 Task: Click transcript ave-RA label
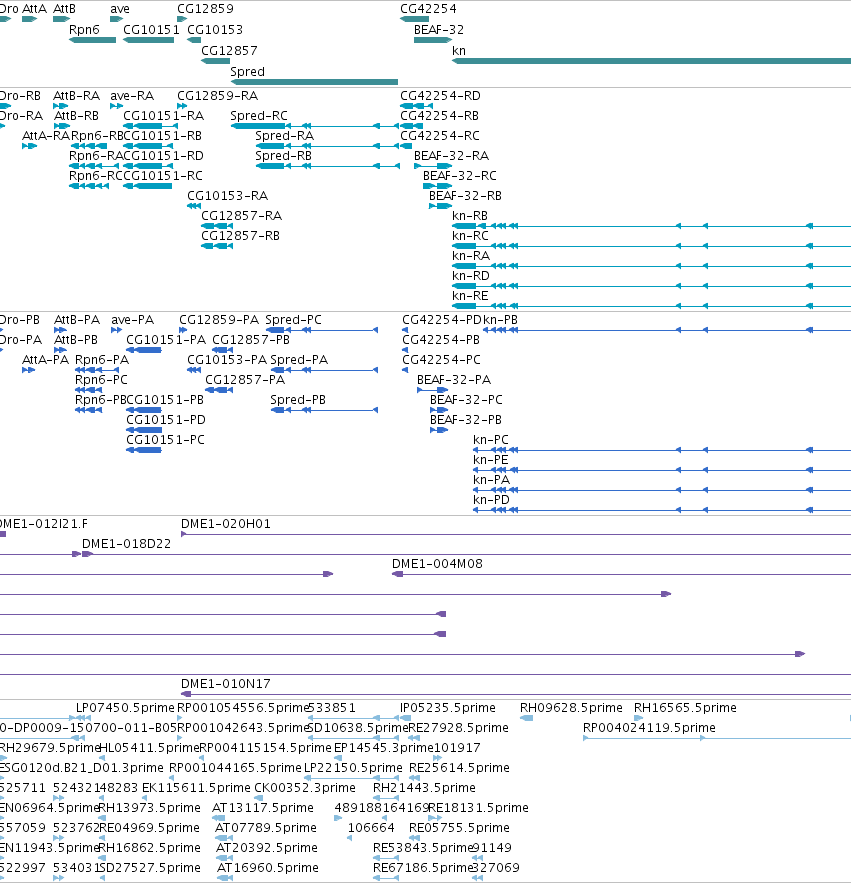coord(132,96)
